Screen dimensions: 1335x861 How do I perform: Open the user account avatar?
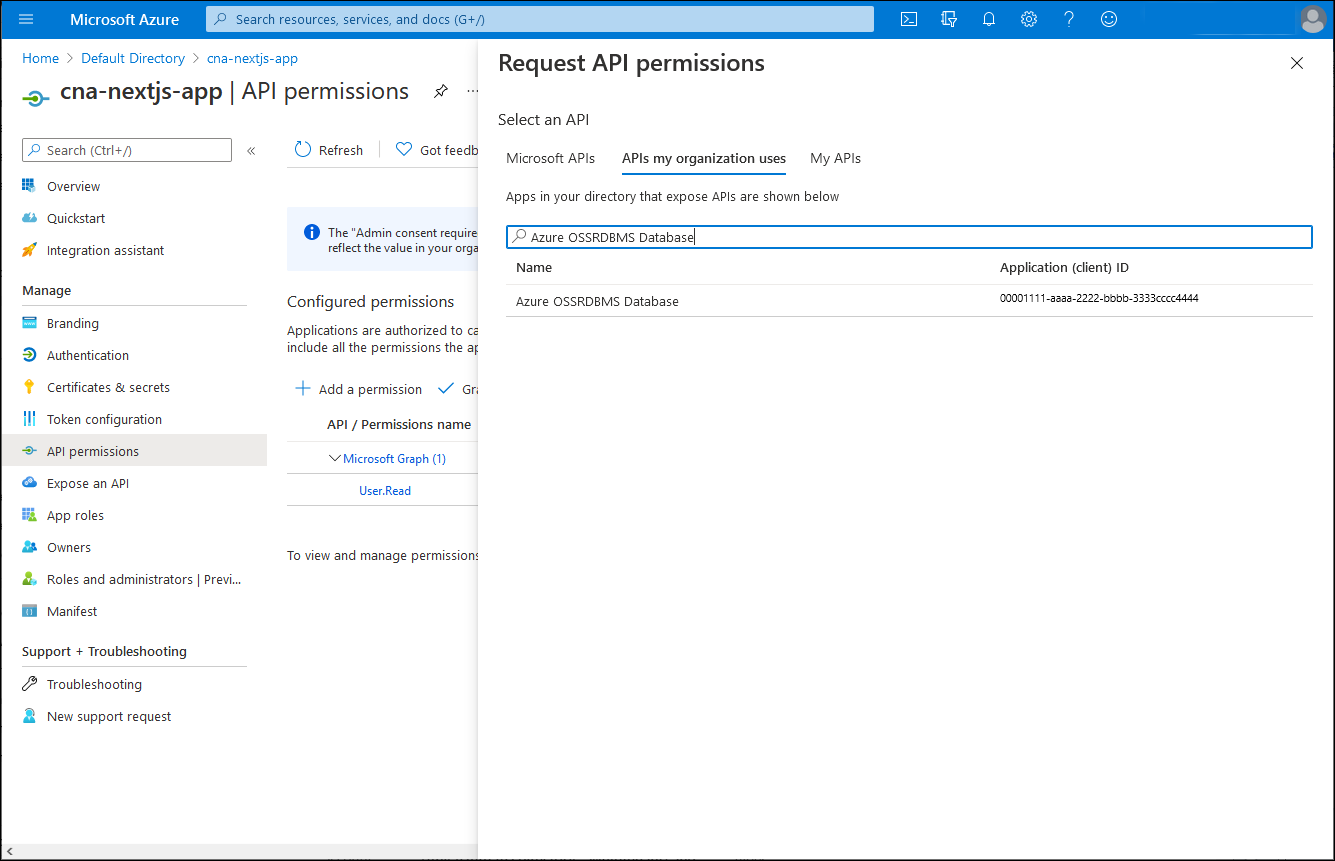(x=1313, y=19)
